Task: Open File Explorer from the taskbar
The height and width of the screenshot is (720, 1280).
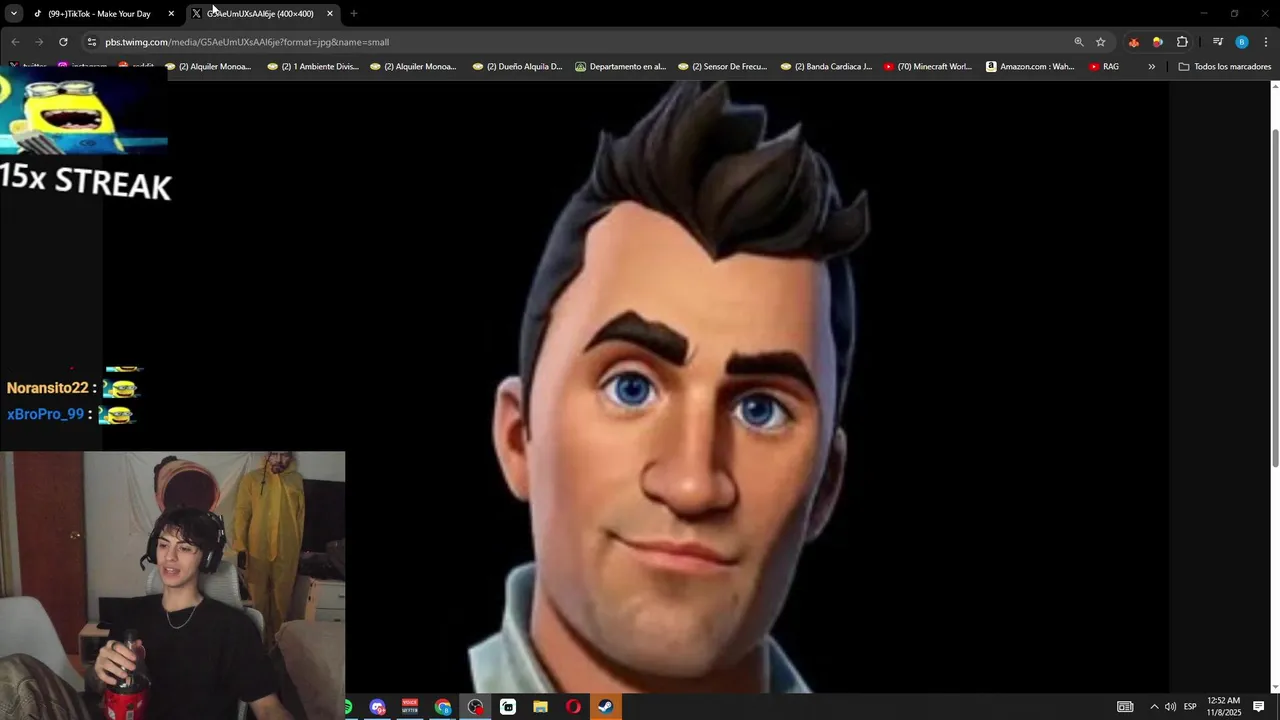Action: click(540, 707)
